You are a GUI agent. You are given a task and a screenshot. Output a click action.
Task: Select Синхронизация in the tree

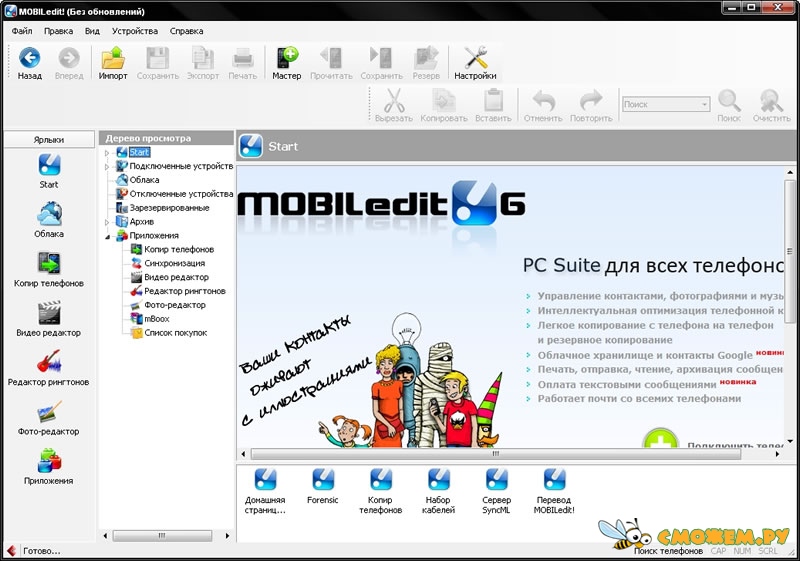(174, 263)
